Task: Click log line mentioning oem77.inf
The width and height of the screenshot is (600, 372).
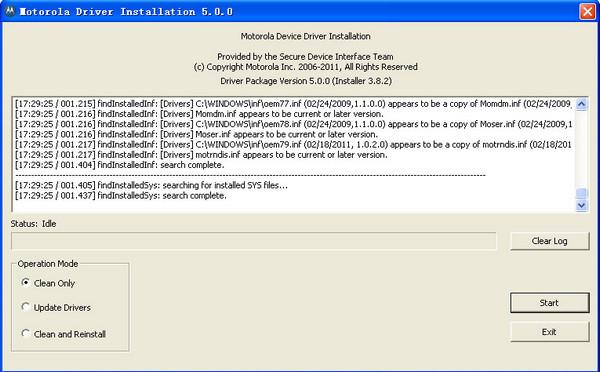Action: (293, 104)
